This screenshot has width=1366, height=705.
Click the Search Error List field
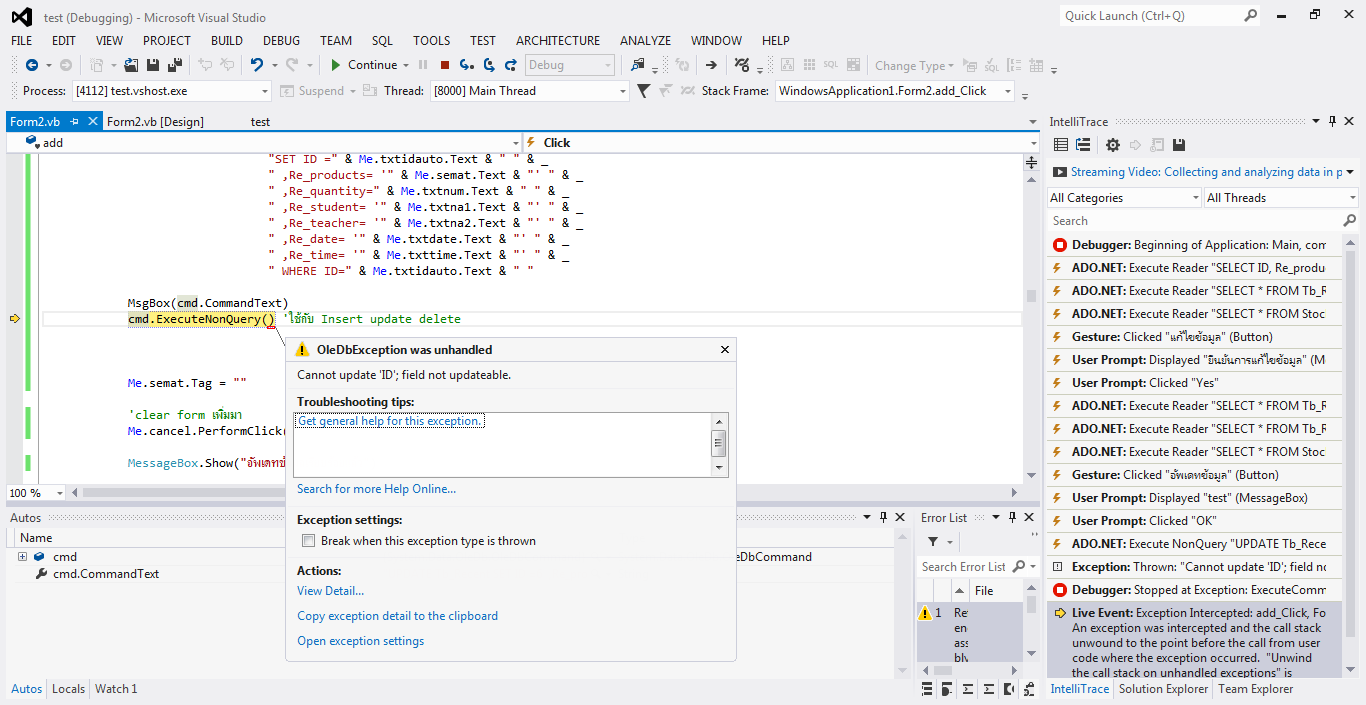(x=965, y=567)
